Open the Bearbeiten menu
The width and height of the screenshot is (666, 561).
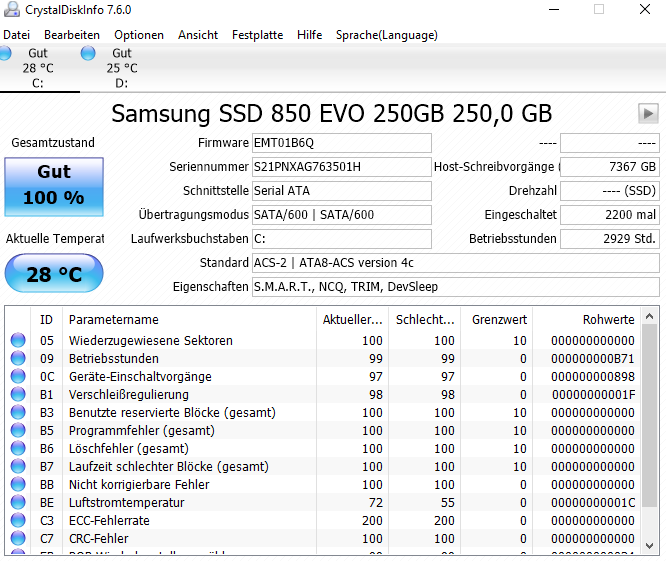click(x=72, y=35)
